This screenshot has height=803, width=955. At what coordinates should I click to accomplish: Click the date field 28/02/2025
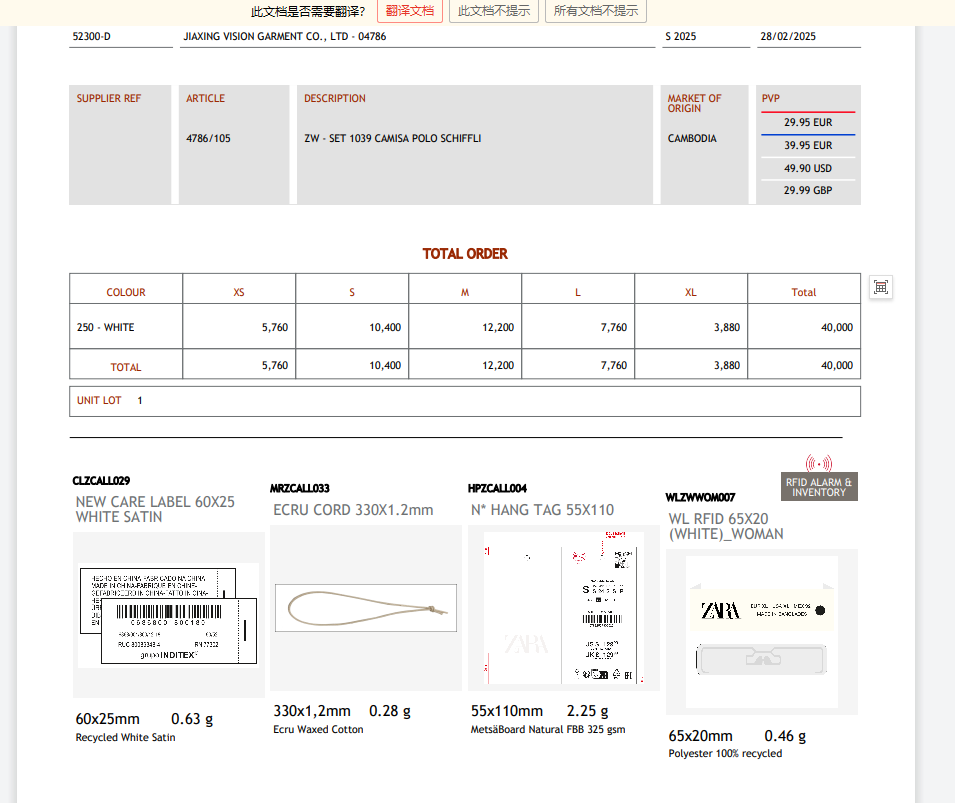click(x=788, y=36)
